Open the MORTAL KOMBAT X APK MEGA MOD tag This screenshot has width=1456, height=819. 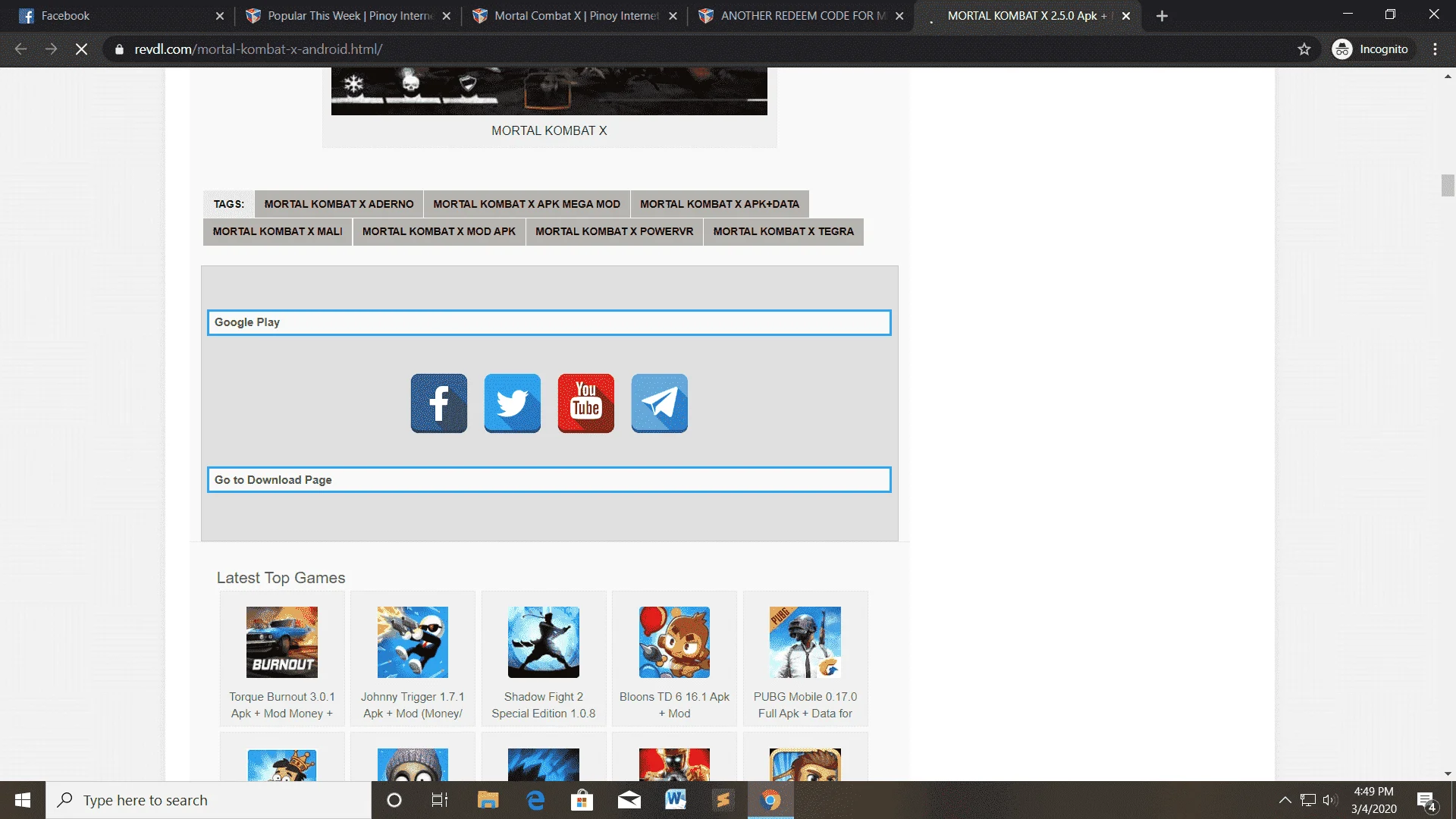coord(526,204)
